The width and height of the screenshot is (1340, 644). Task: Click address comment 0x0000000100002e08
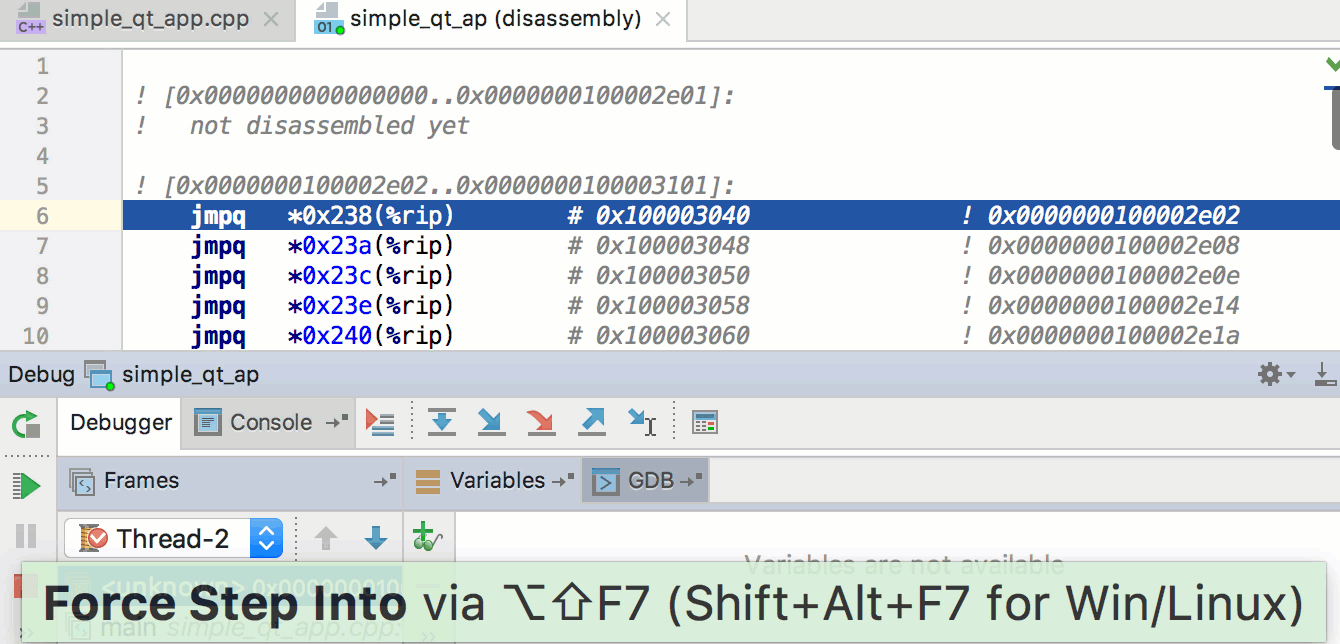1114,245
